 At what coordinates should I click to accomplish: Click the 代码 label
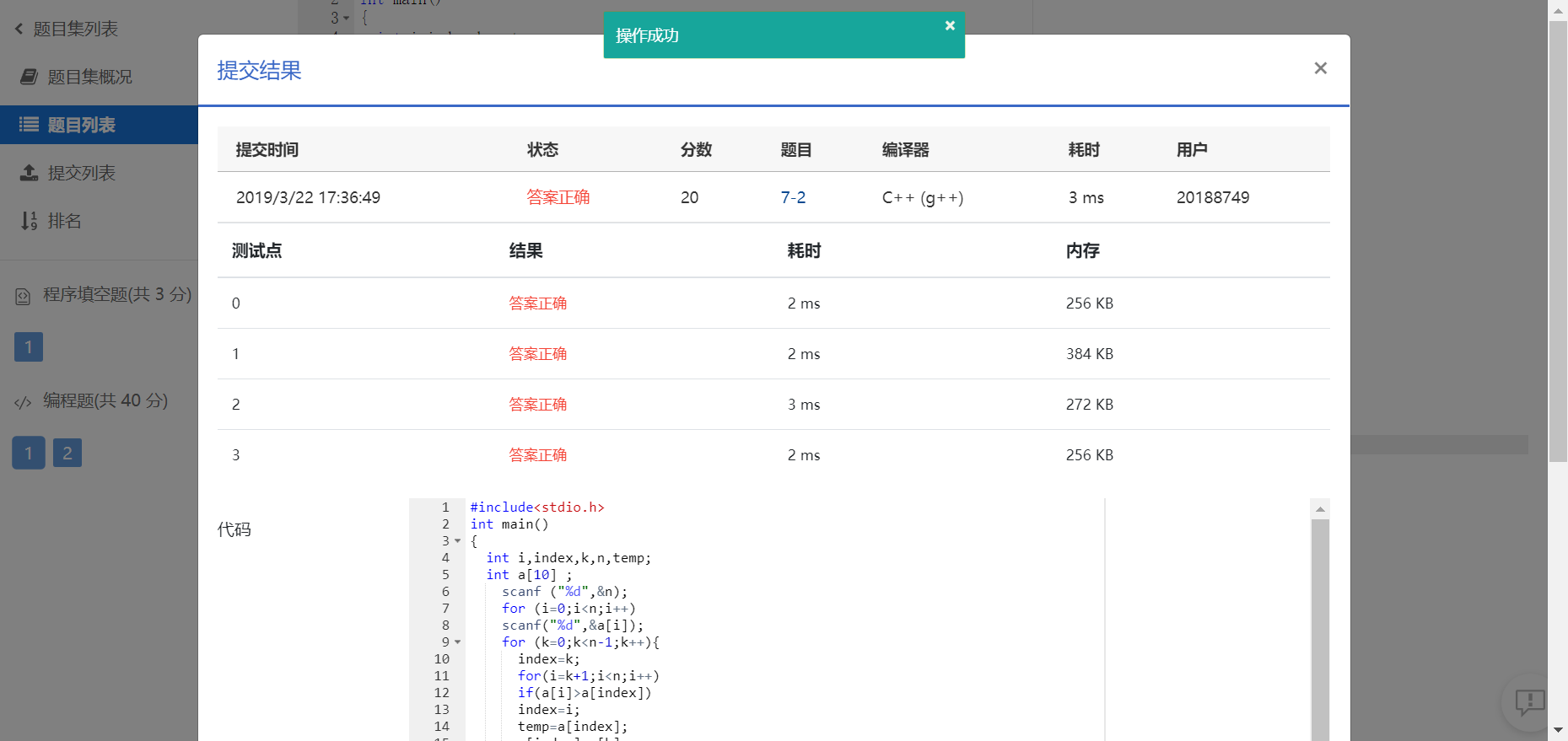tap(234, 529)
